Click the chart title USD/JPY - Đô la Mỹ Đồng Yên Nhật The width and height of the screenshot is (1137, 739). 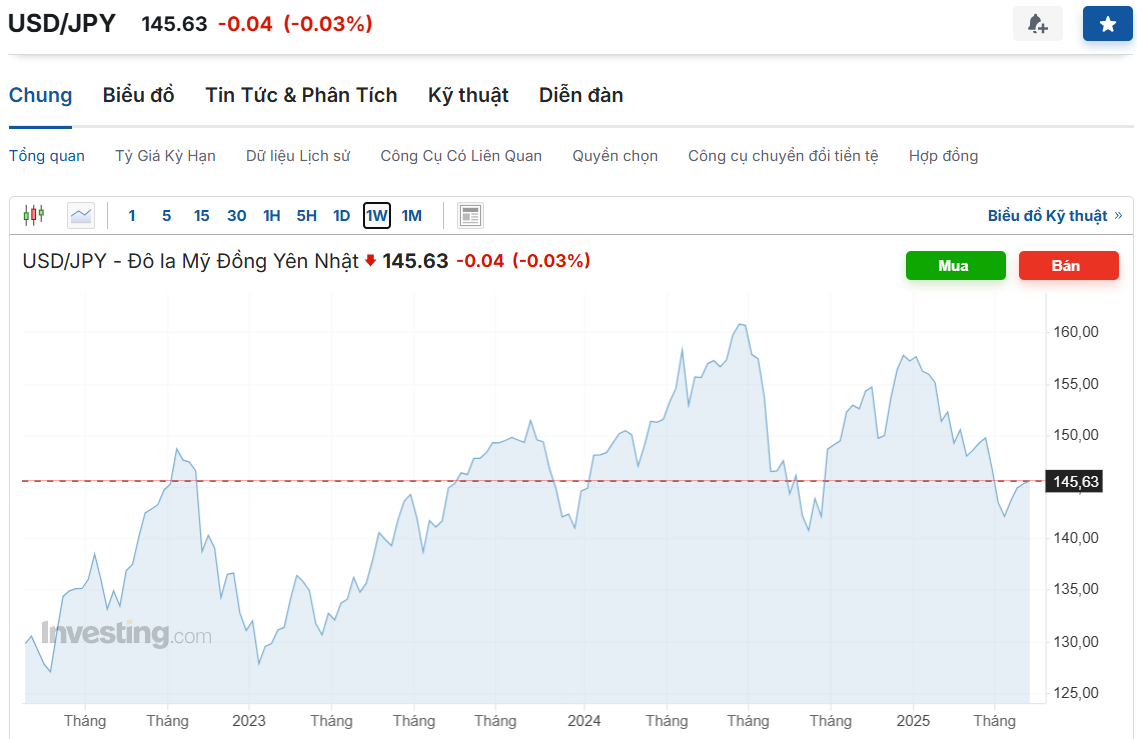click(x=191, y=261)
